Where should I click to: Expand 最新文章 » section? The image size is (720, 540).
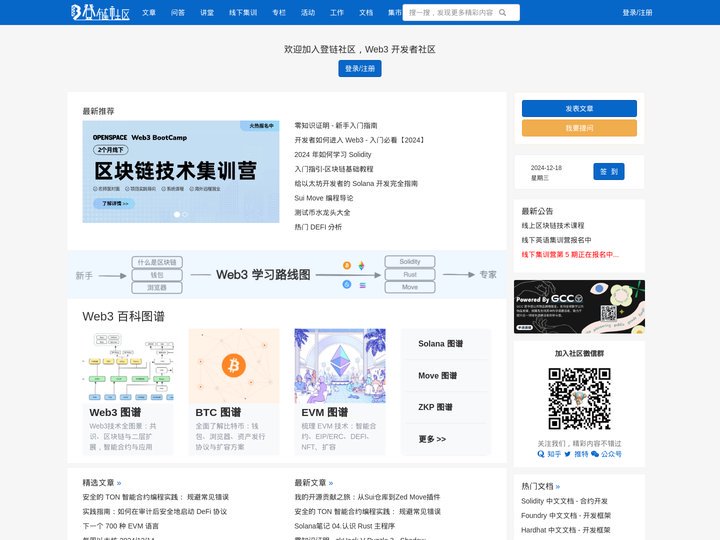(x=314, y=483)
